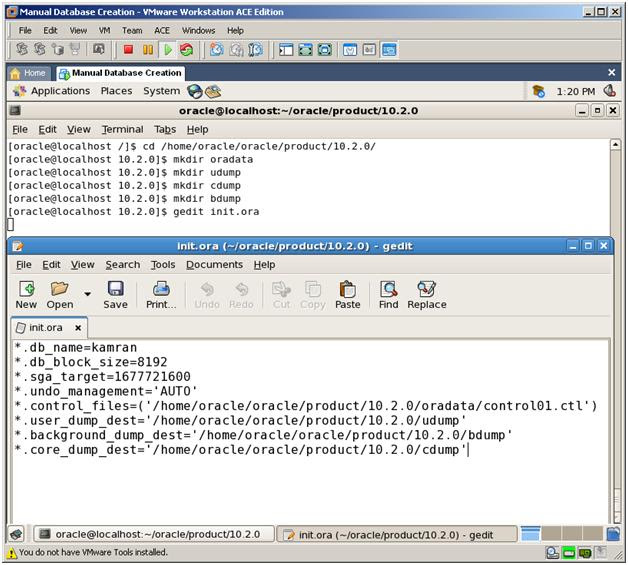628x565 pixels.
Task: Switch to init.ora gedit taskbar button
Action: pyautogui.click(x=397, y=534)
